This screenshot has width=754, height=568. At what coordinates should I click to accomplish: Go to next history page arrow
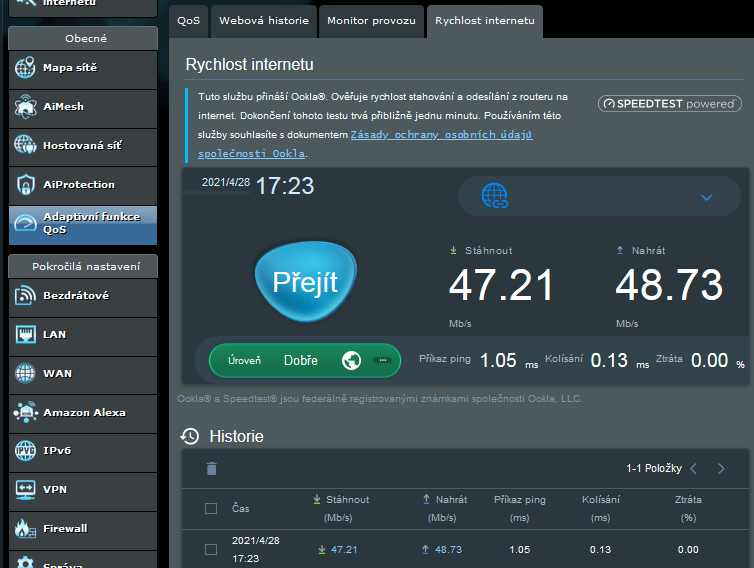pyautogui.click(x=721, y=468)
